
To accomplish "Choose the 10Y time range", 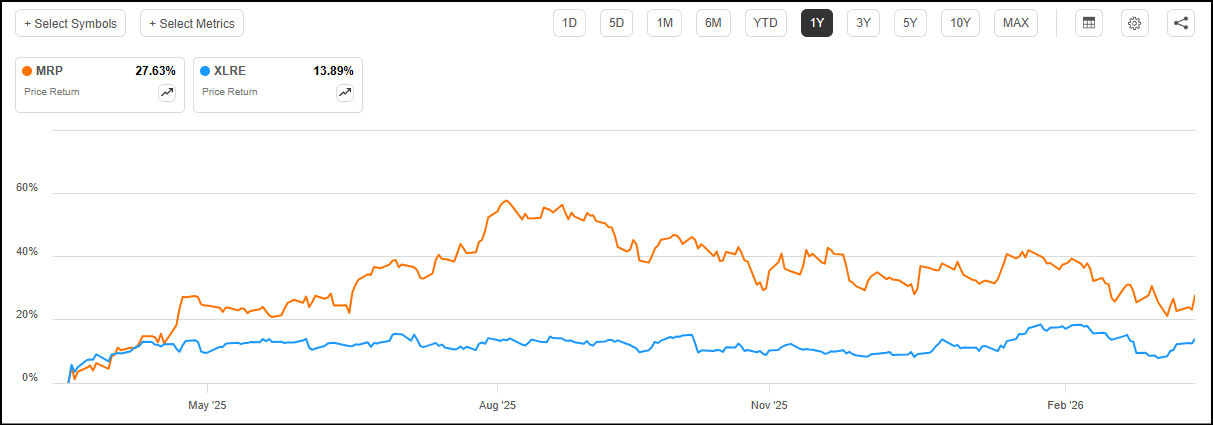I will point(960,23).
